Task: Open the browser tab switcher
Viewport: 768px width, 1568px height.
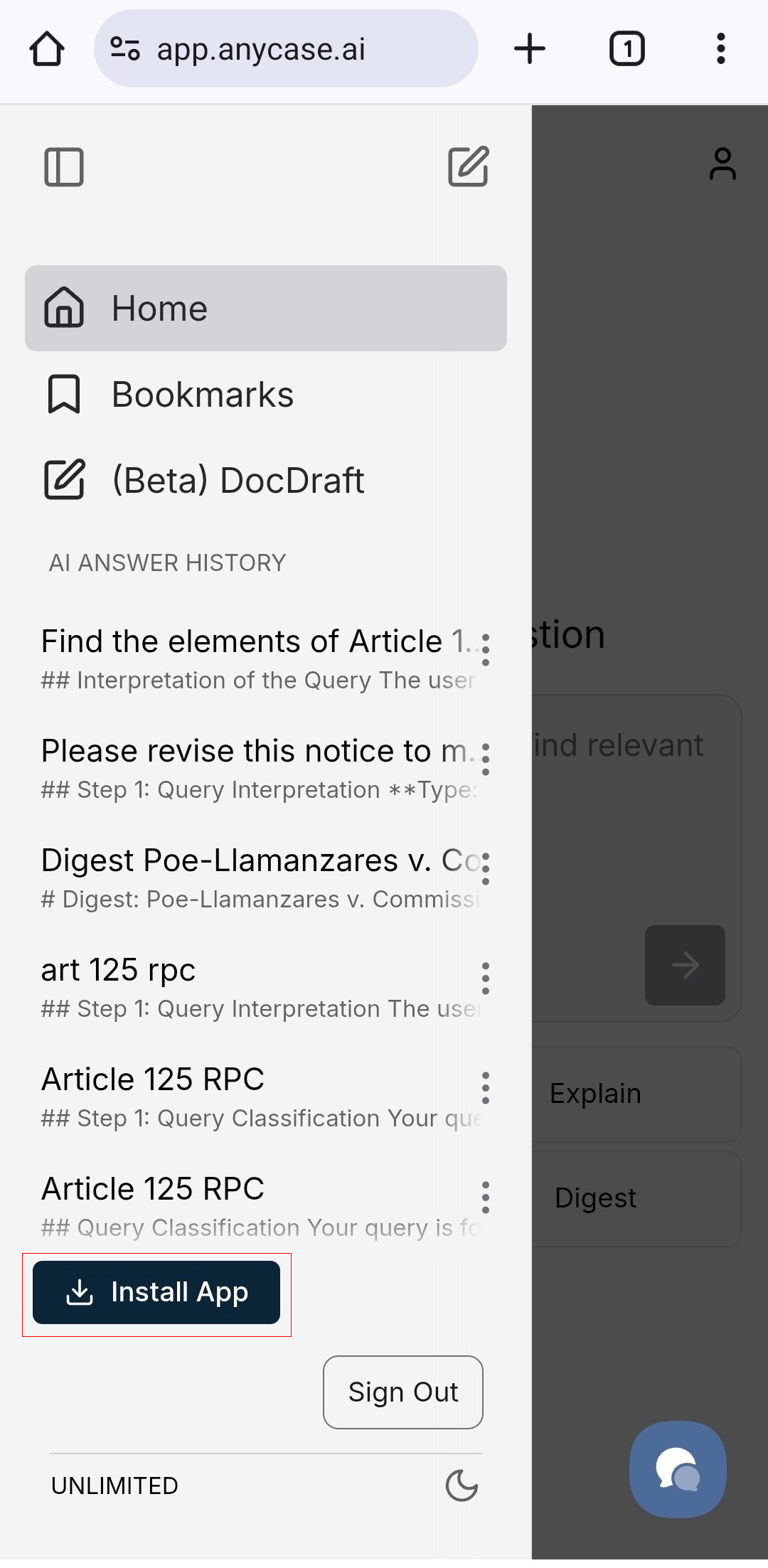Action: 626,49
